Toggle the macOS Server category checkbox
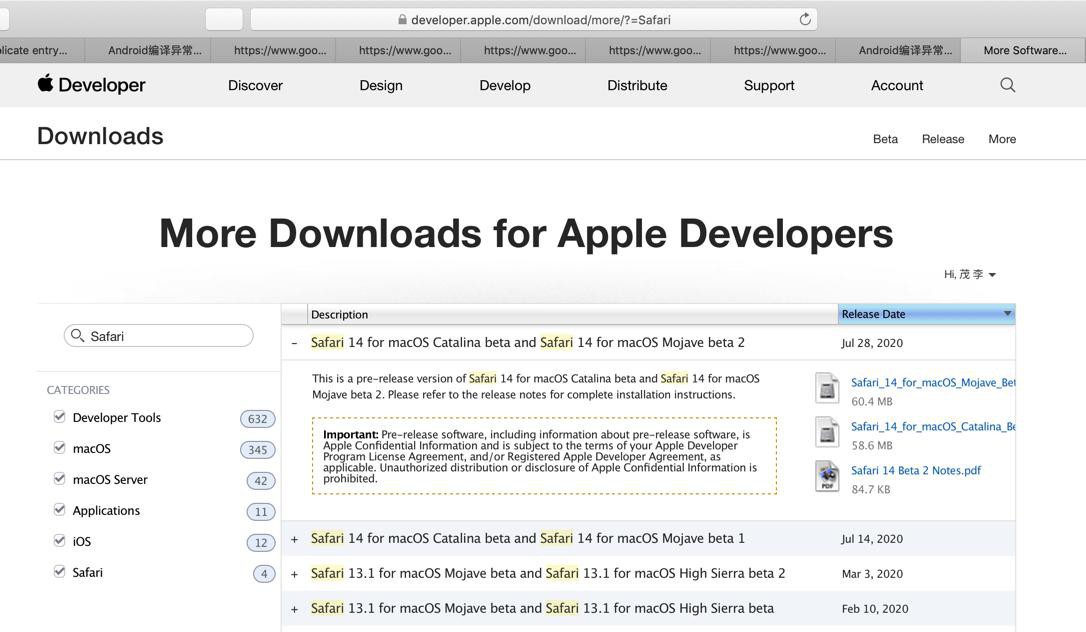The height and width of the screenshot is (632, 1086). pos(60,479)
